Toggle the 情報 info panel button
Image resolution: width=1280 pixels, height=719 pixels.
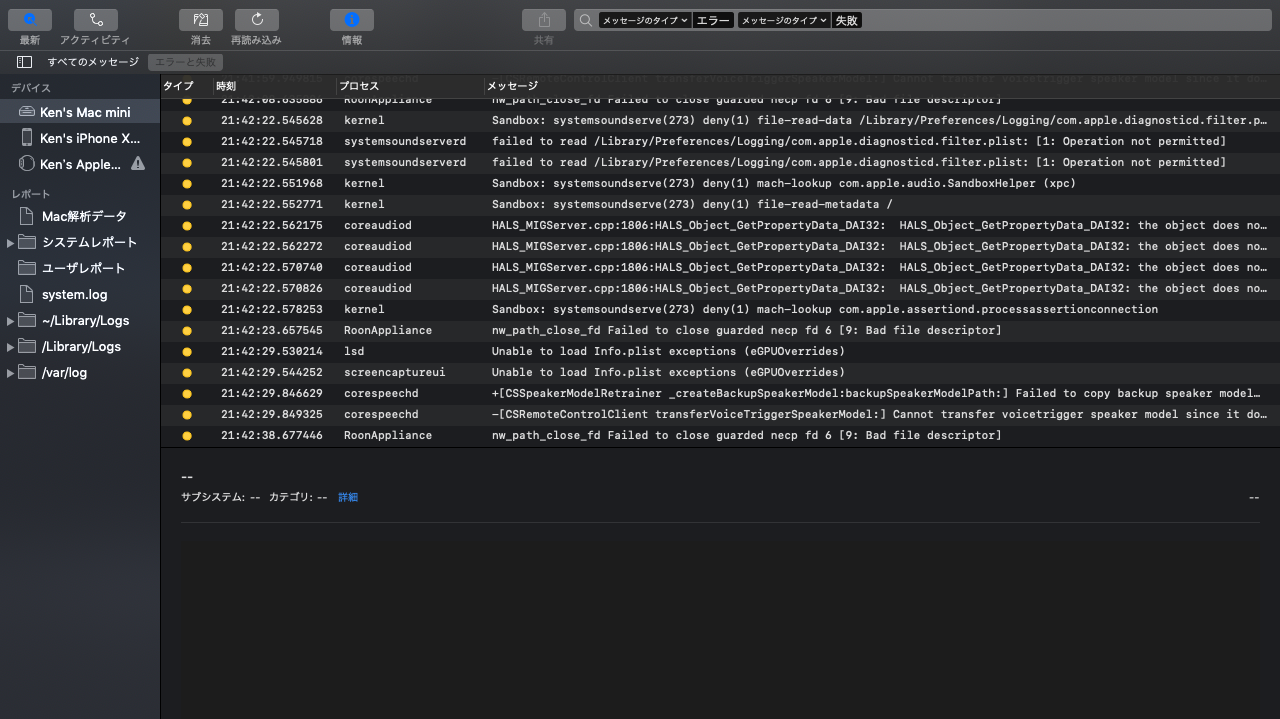pyautogui.click(x=351, y=20)
